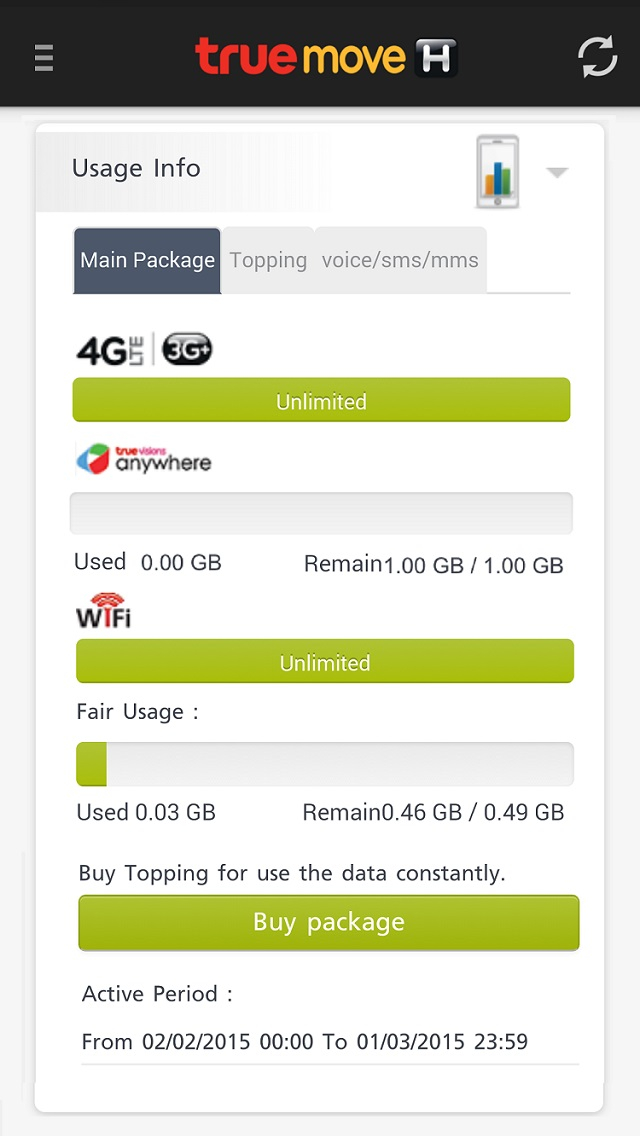Viewport: 640px width, 1136px height.
Task: Tap the phone usage chart icon
Action: click(x=497, y=172)
